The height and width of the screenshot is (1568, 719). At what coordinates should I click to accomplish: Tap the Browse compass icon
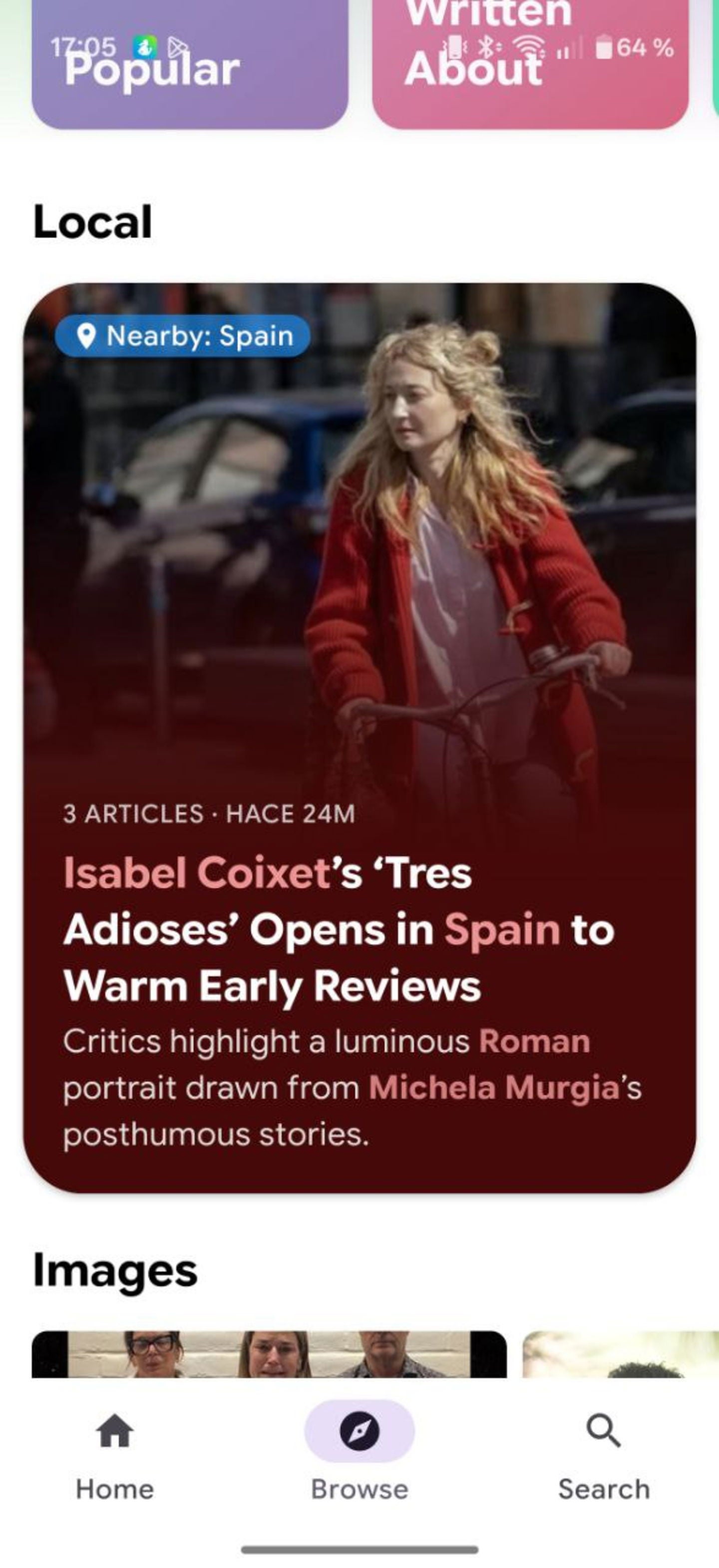click(359, 1431)
